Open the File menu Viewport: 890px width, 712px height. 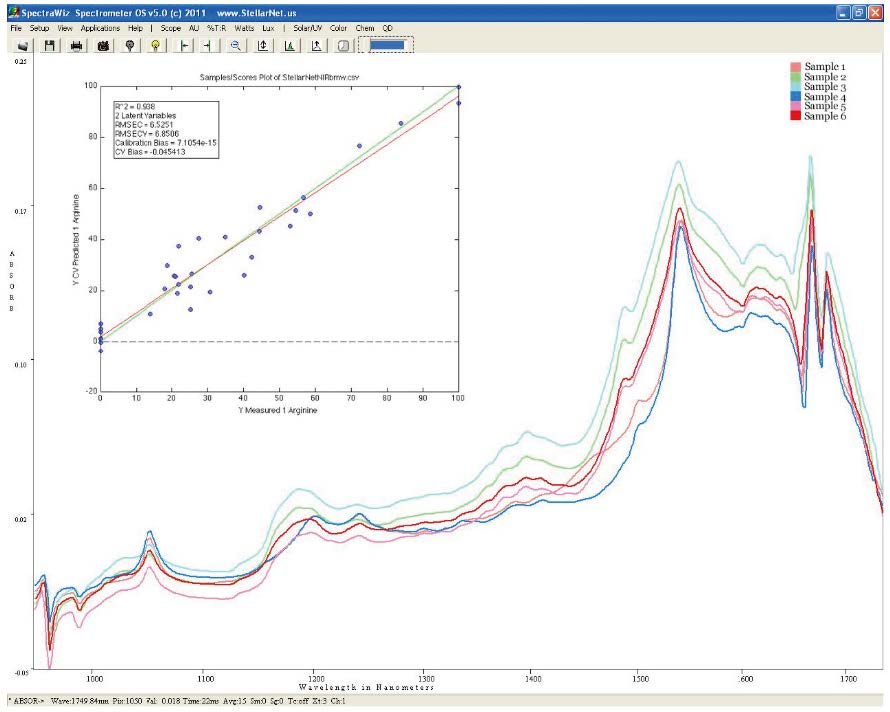pos(16,29)
